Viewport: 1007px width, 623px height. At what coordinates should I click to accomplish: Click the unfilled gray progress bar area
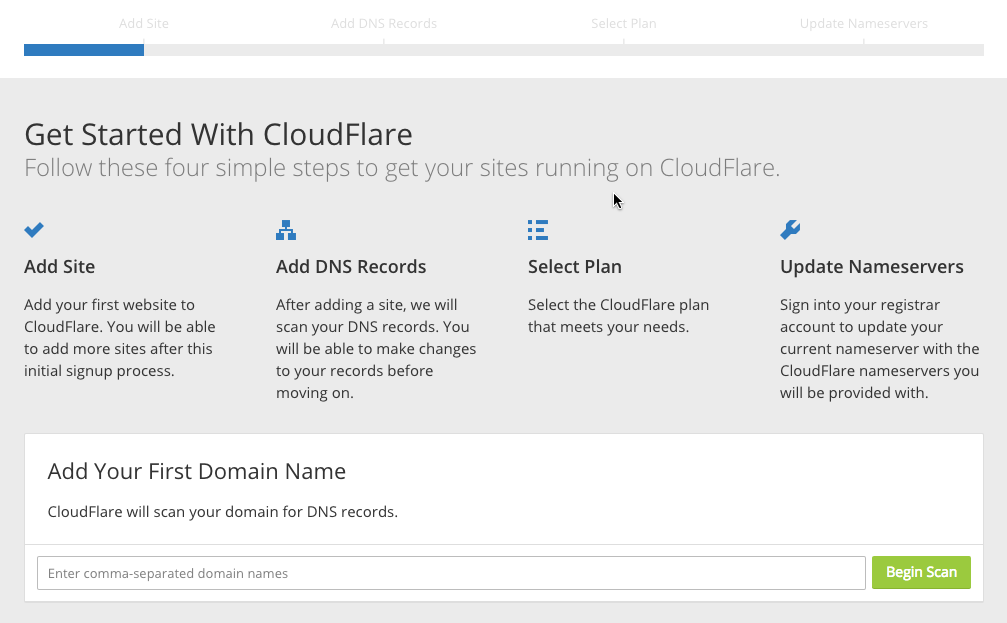[x=564, y=50]
